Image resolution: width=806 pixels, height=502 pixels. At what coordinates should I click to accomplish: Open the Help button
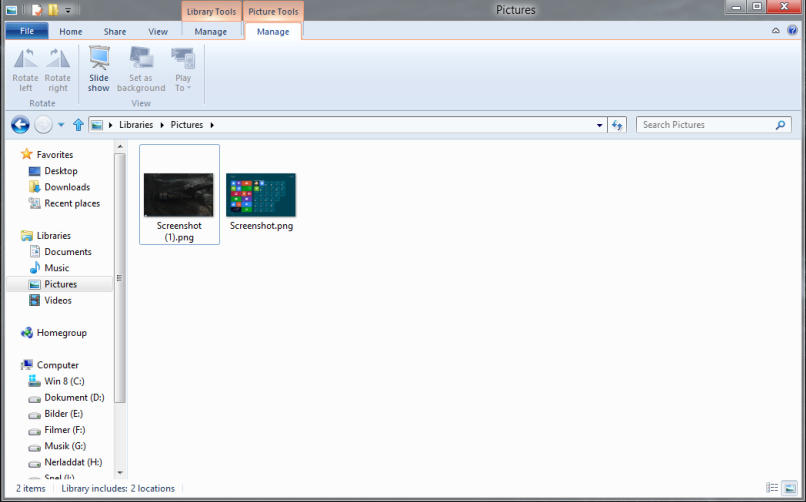tap(792, 31)
